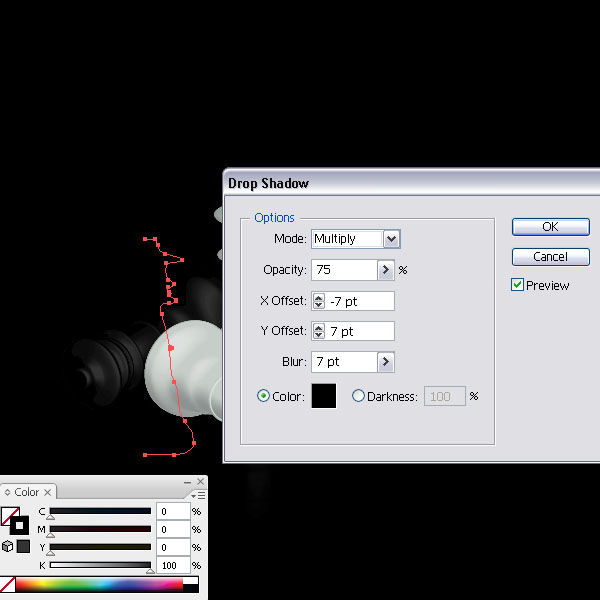Toggle the Color panel collapse arrows icon
This screenshot has width=600, height=600.
click(x=7, y=492)
